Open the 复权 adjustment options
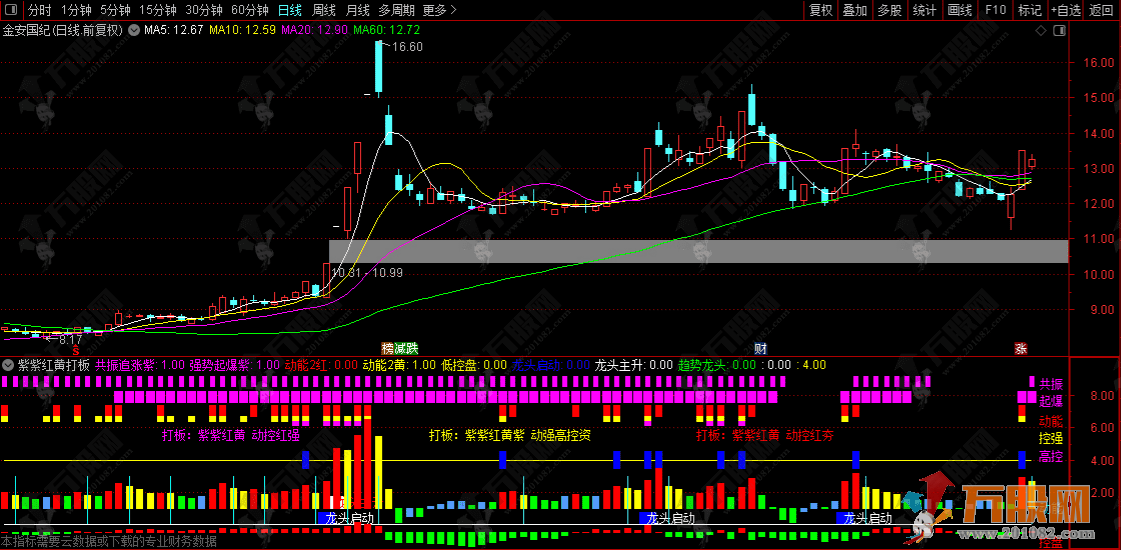 [820, 10]
